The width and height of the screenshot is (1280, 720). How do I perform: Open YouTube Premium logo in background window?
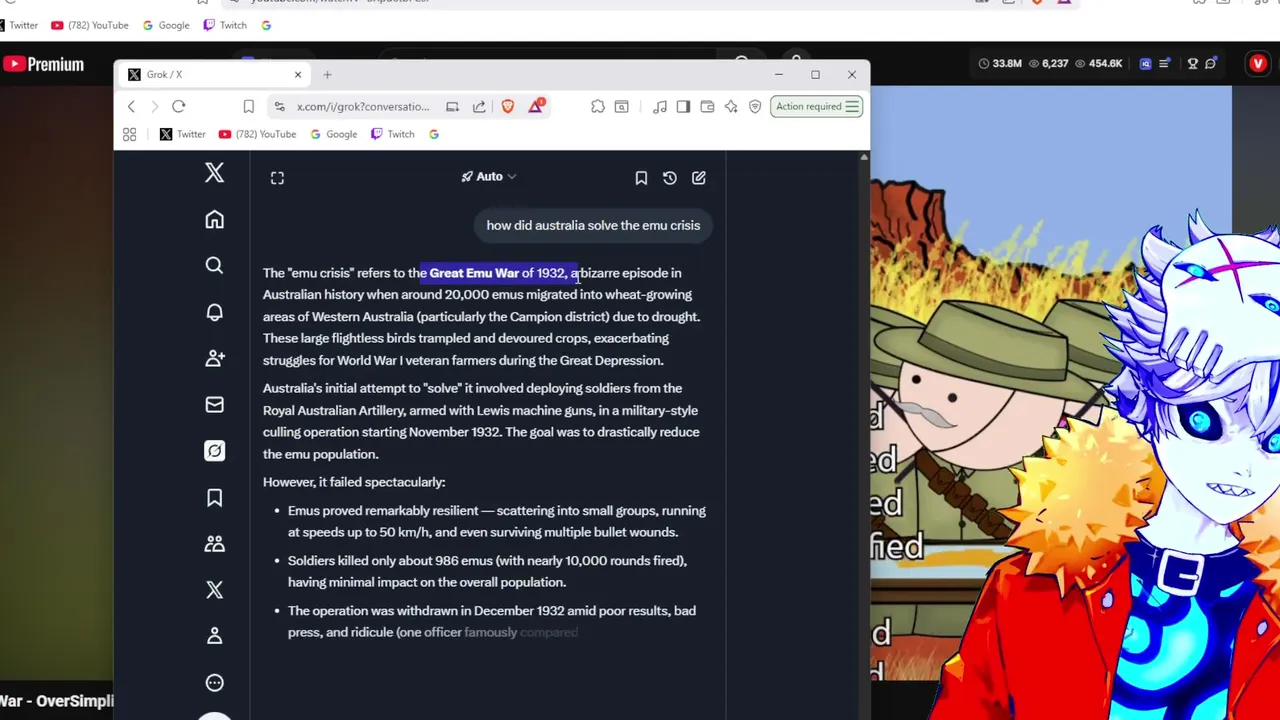click(43, 64)
